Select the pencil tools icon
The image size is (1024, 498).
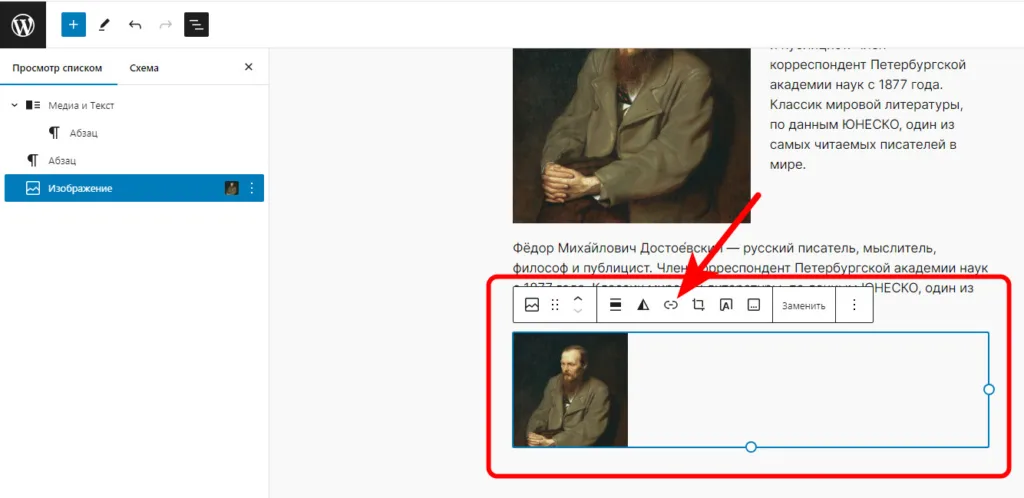click(x=104, y=25)
